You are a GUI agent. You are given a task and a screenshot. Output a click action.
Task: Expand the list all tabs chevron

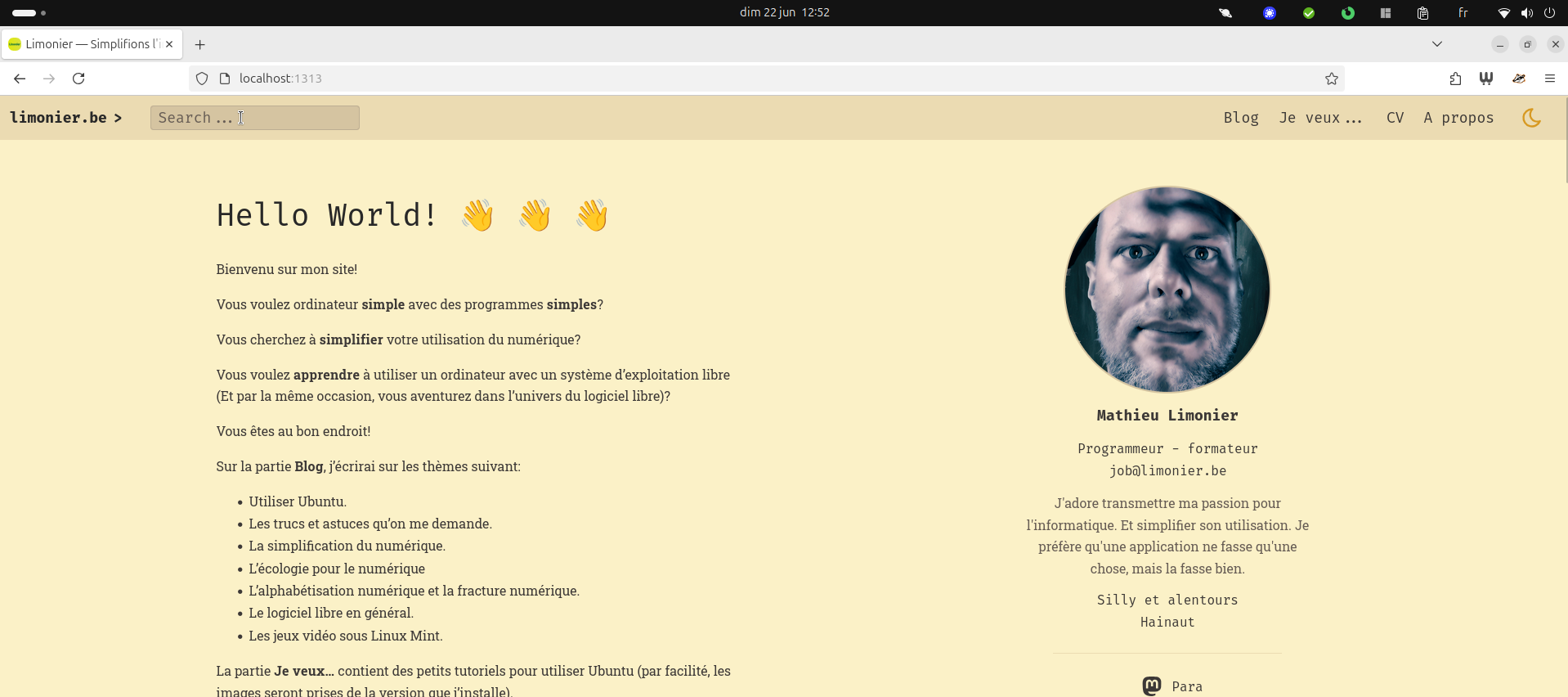pyautogui.click(x=1436, y=44)
